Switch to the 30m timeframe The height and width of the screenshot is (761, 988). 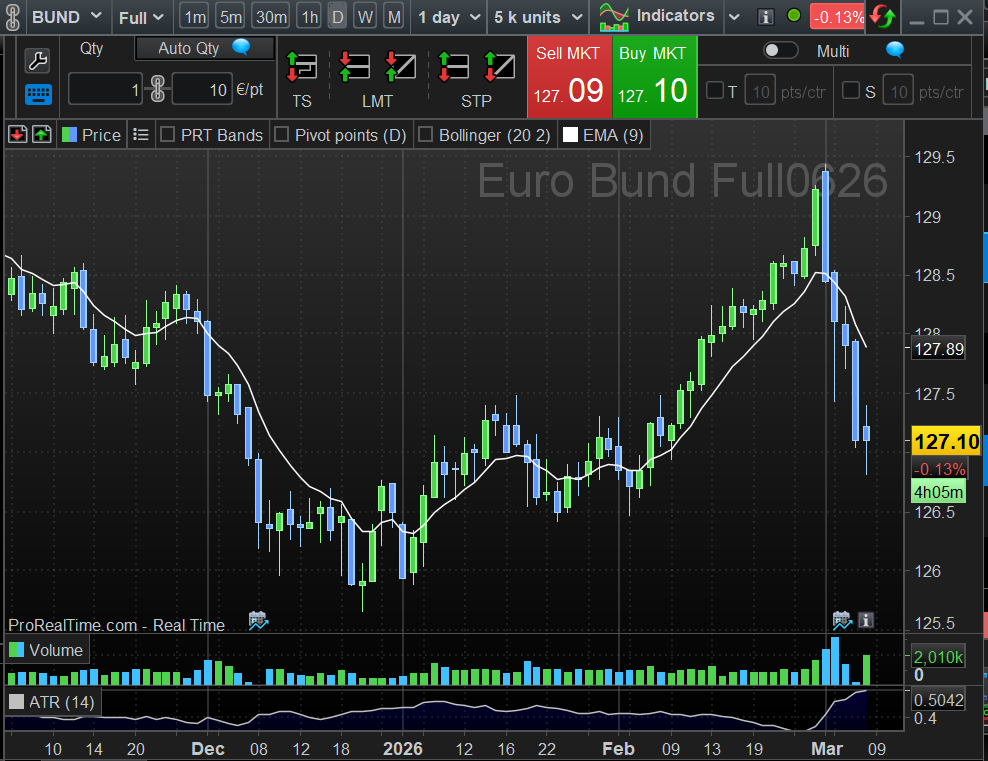tap(270, 17)
